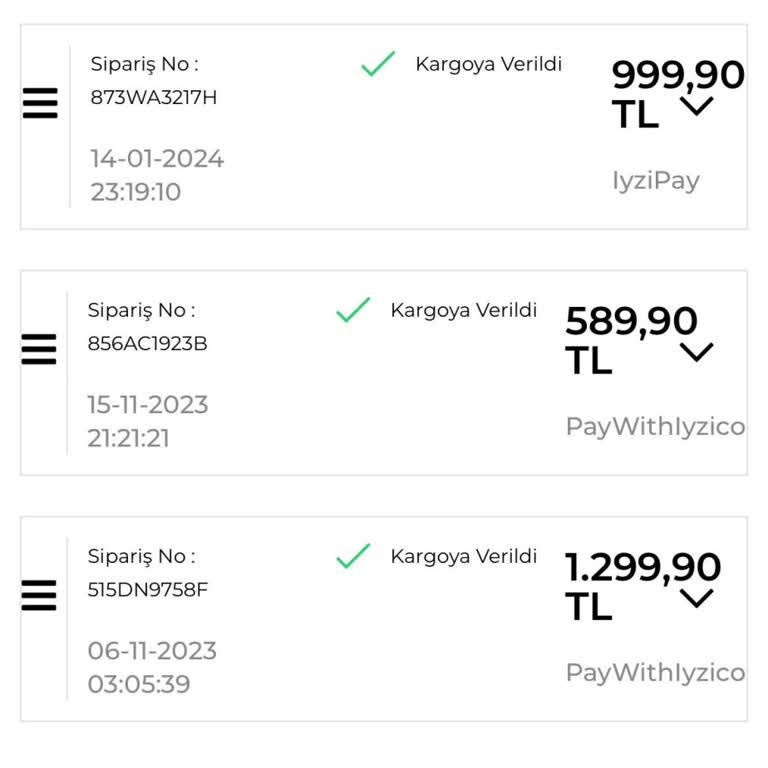Expand the 589,90 TL order details
768x768 pixels.
pos(696,352)
